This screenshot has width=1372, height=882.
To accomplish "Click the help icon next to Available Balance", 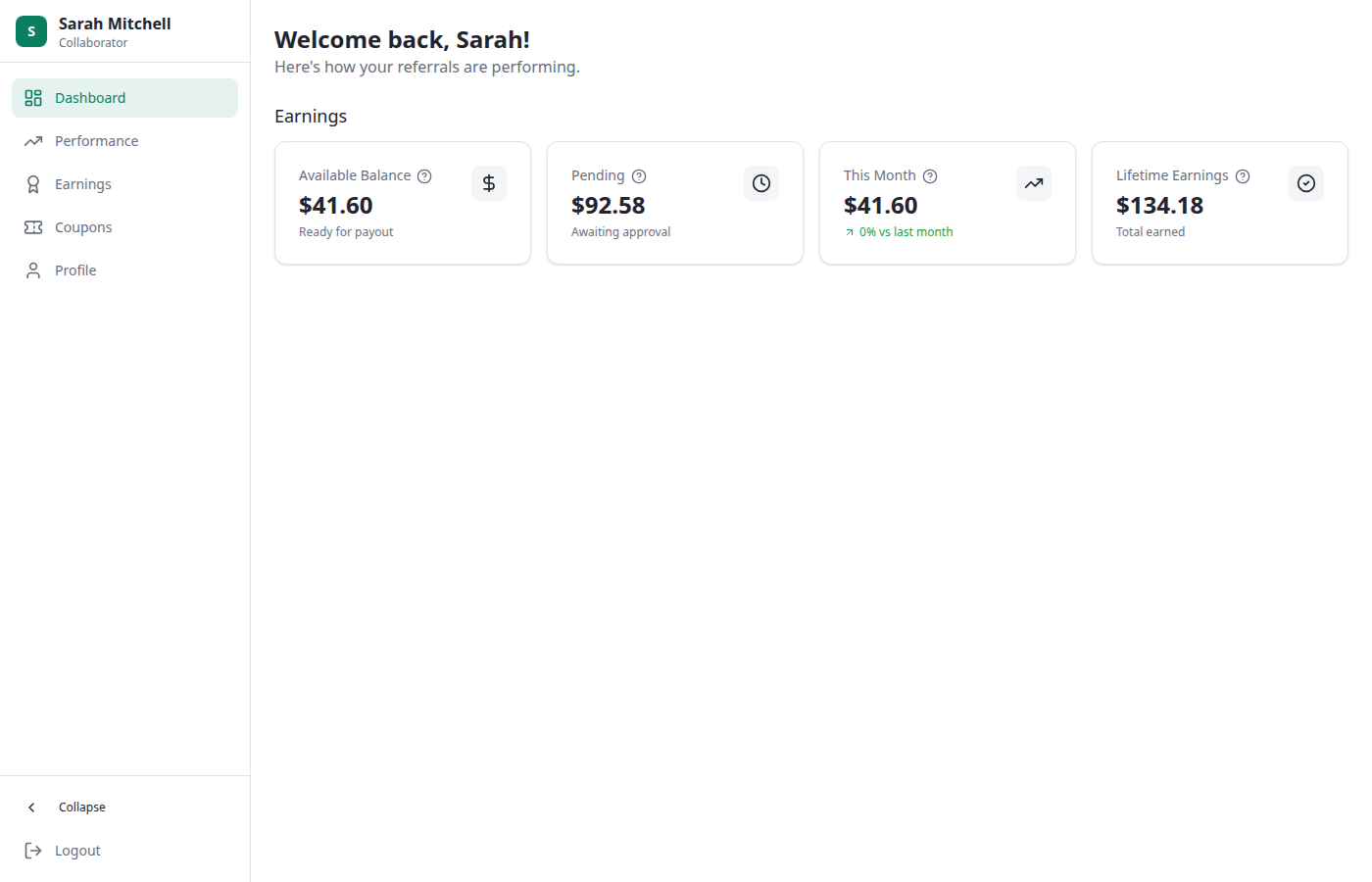I will [x=424, y=175].
